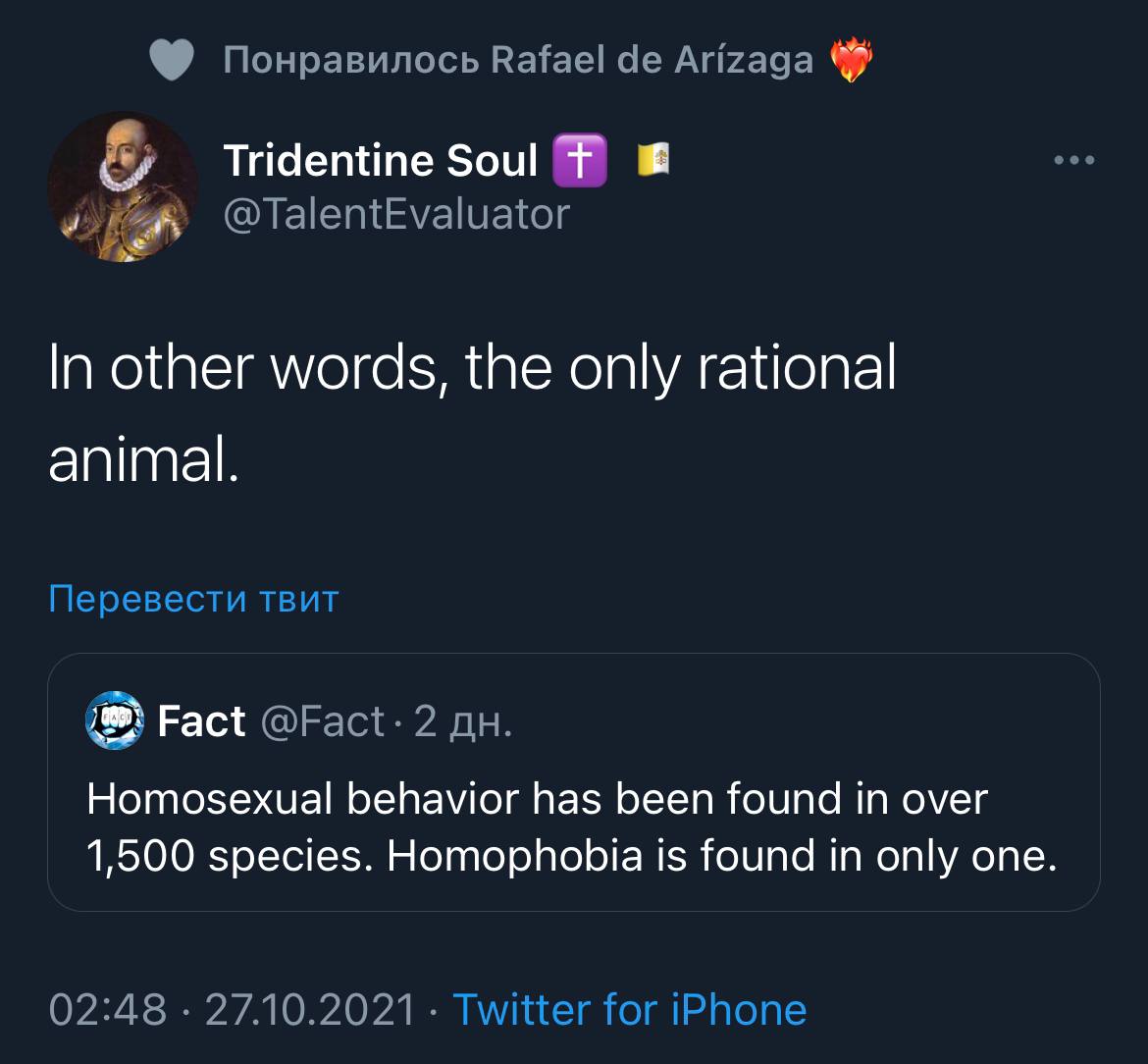Click the Vatican flag emoji
This screenshot has height=1064, width=1148.
coord(653,160)
